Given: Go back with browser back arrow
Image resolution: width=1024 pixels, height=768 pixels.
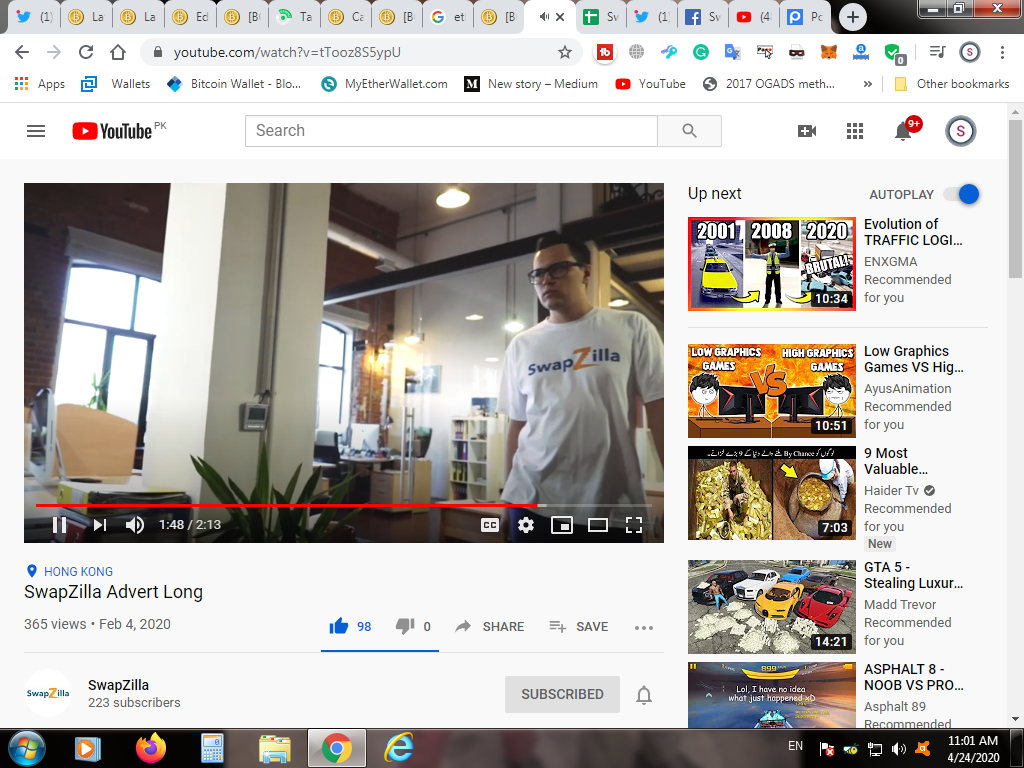Looking at the screenshot, I should click(x=22, y=52).
